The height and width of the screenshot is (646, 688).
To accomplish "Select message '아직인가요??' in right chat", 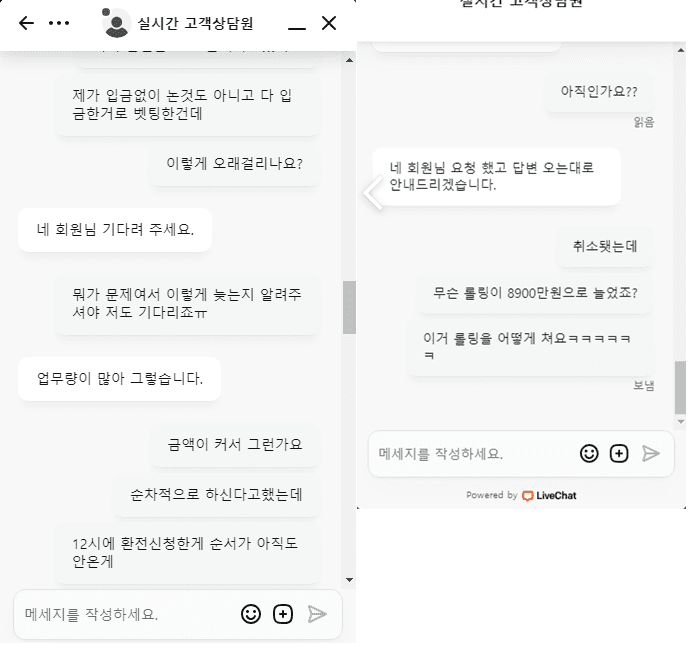I will (x=599, y=91).
